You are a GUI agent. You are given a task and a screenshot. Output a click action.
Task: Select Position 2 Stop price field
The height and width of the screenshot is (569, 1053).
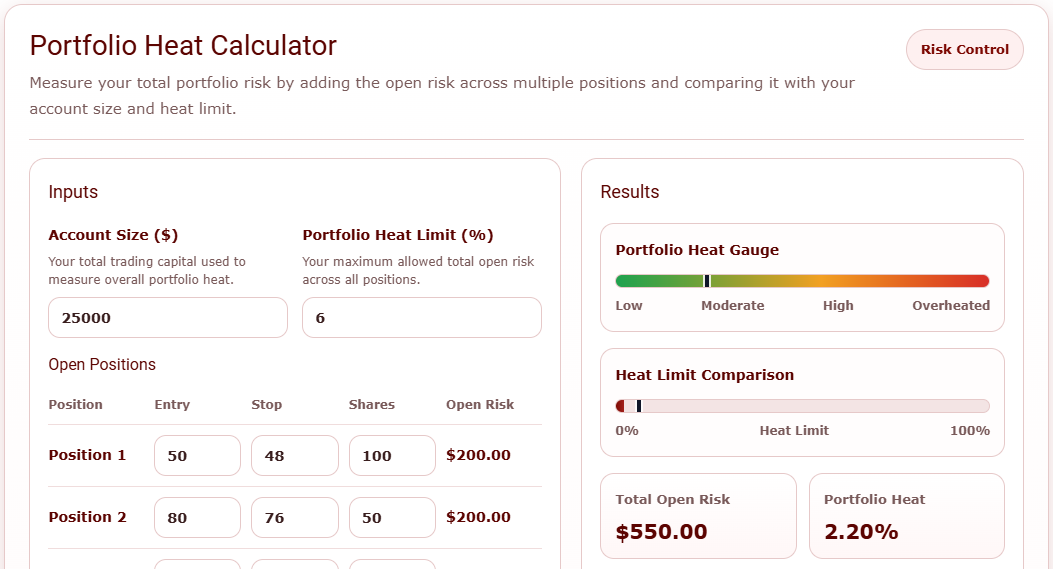coord(294,518)
